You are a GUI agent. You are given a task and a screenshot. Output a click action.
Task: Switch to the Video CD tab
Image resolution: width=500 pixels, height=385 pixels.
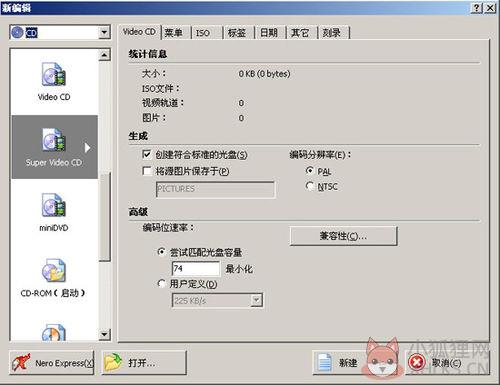tap(139, 32)
